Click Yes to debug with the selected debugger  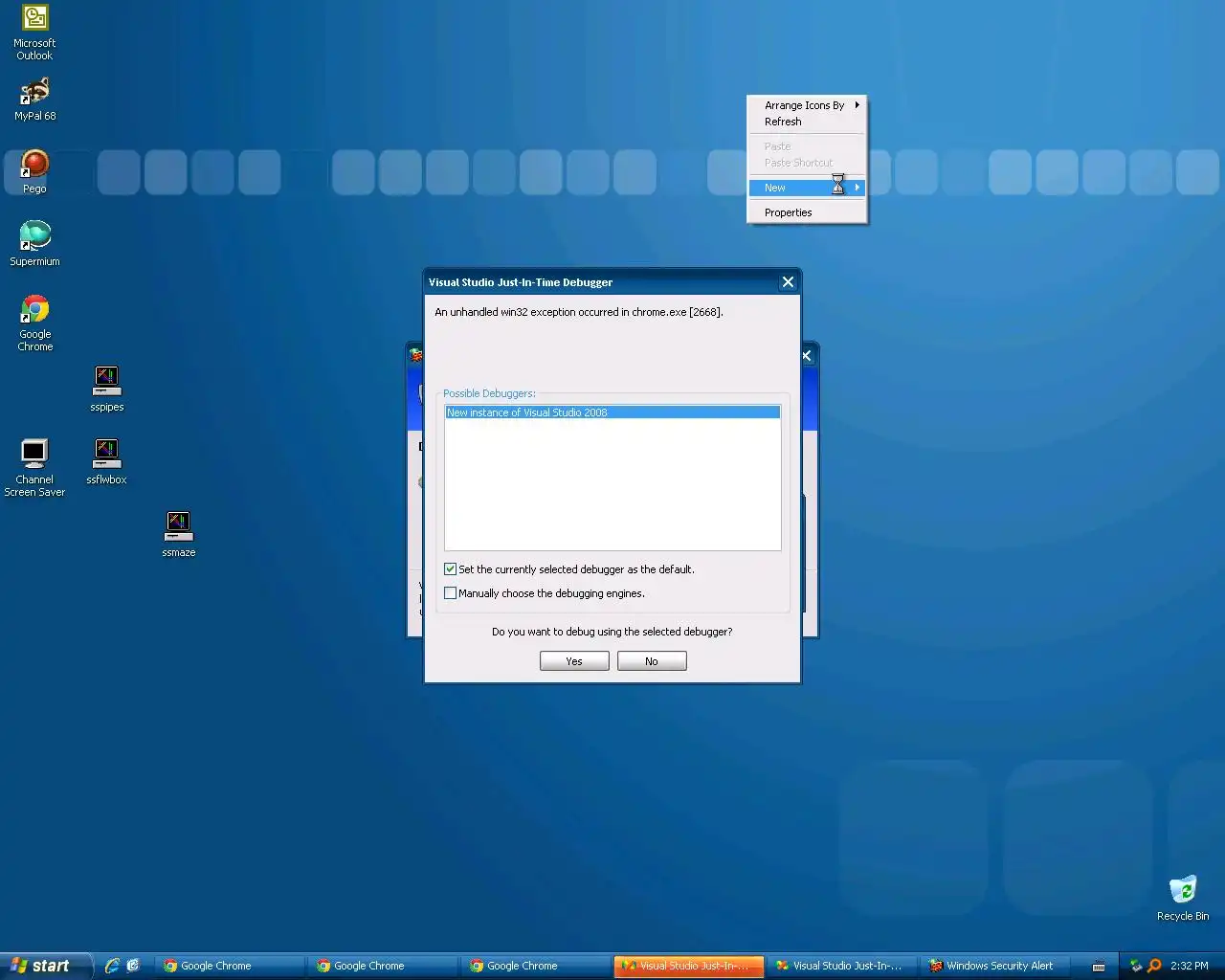(x=574, y=661)
